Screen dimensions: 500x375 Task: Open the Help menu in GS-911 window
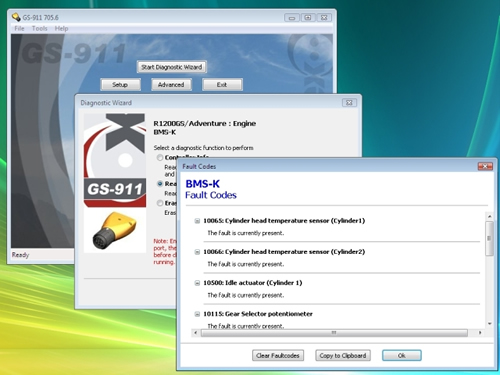[x=61, y=28]
